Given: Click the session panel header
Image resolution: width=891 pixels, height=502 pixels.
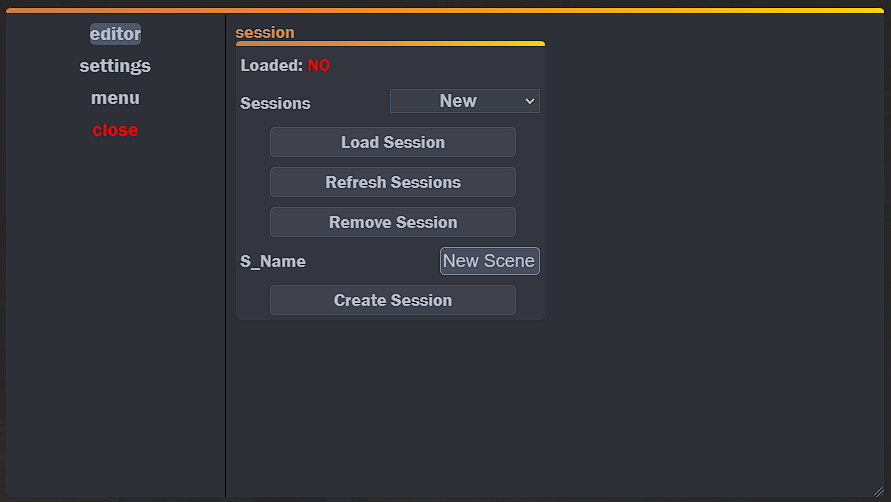Looking at the screenshot, I should [x=265, y=32].
